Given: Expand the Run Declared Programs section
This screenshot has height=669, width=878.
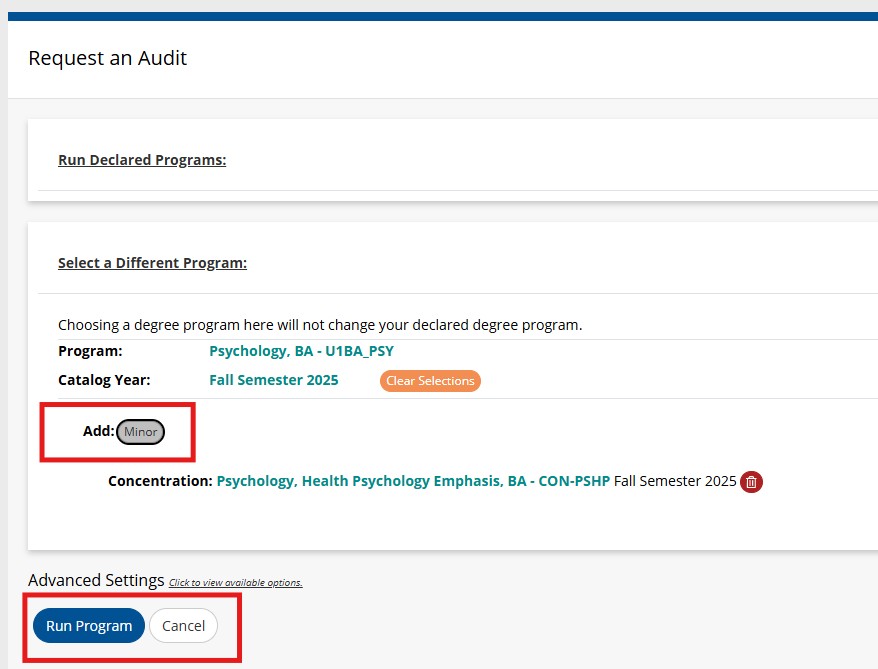Looking at the screenshot, I should [142, 160].
